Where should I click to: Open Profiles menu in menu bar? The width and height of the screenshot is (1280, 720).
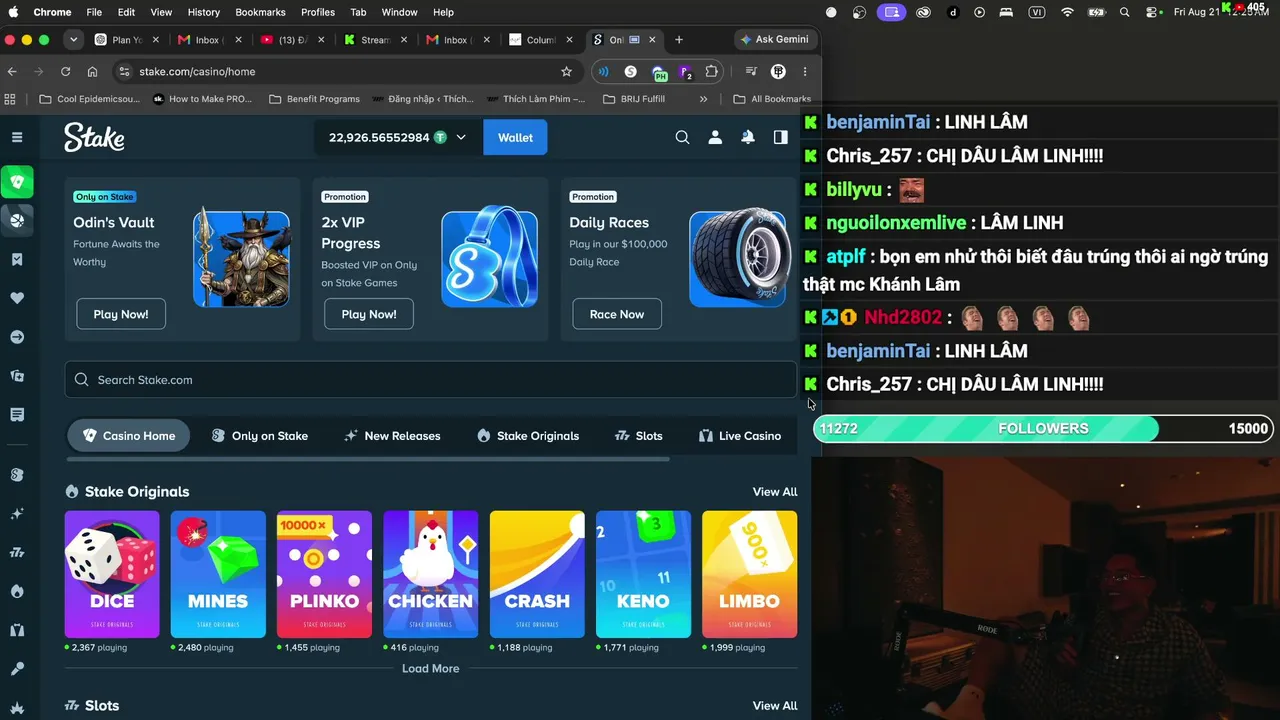pos(318,12)
